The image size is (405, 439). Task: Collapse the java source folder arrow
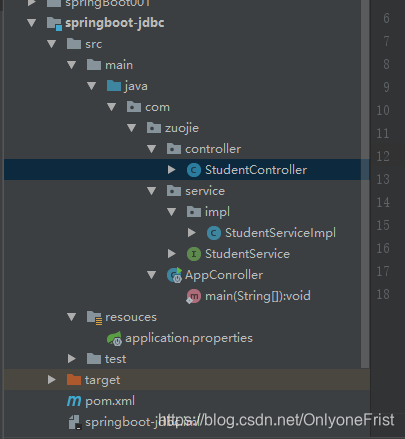pos(92,86)
